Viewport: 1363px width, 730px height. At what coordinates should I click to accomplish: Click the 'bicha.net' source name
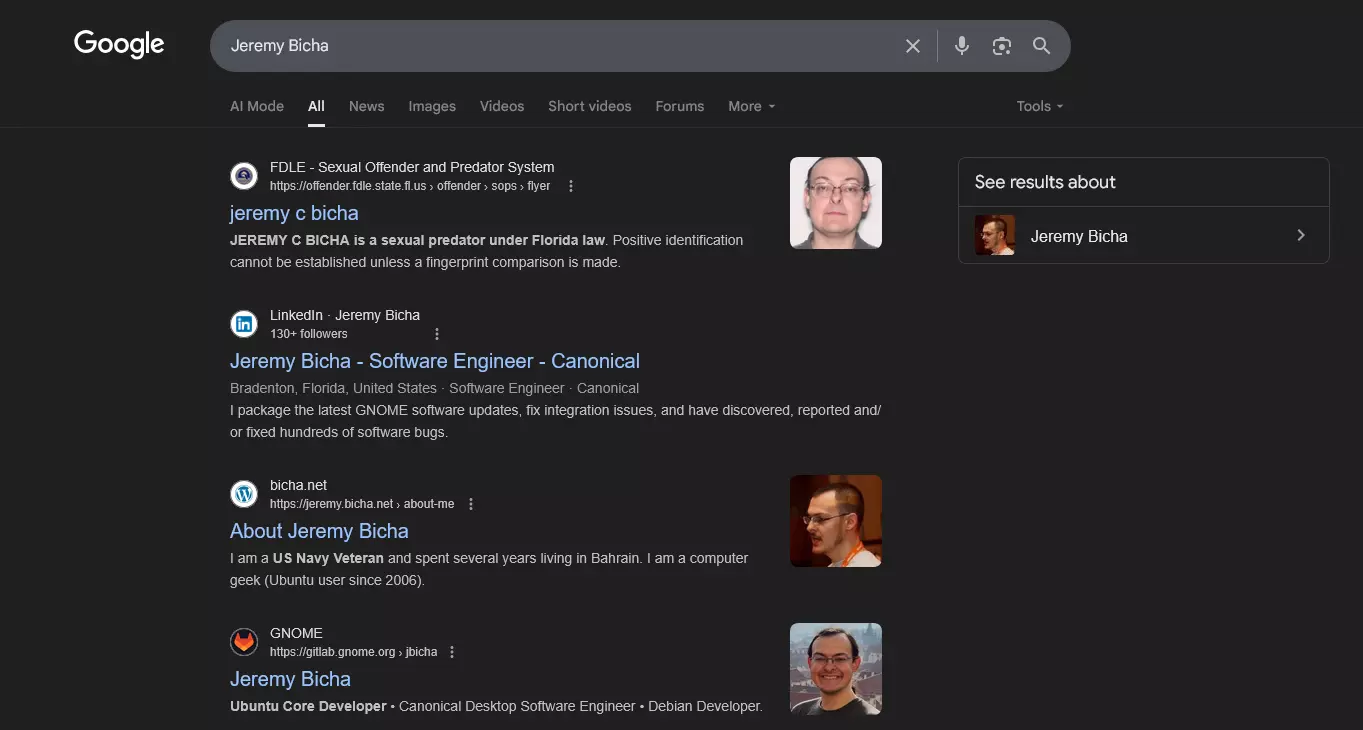coord(299,485)
